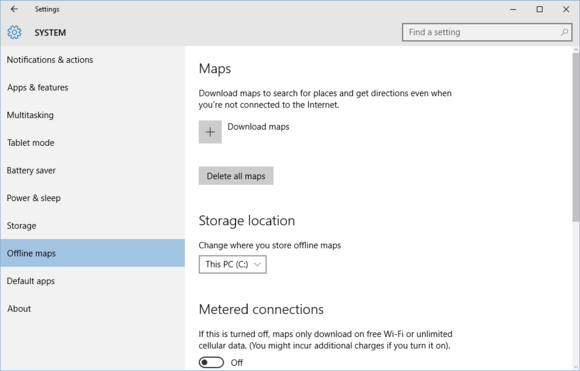Select Offline maps in the sidebar
This screenshot has height=371, width=580.
(92, 253)
